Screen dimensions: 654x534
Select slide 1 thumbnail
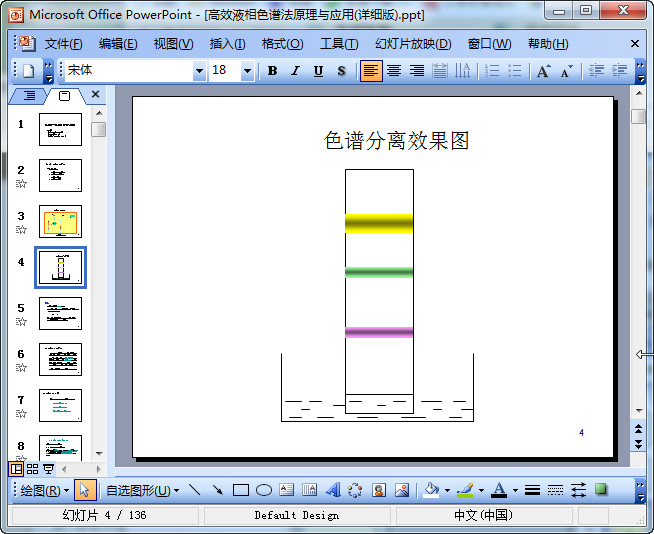(x=60, y=129)
